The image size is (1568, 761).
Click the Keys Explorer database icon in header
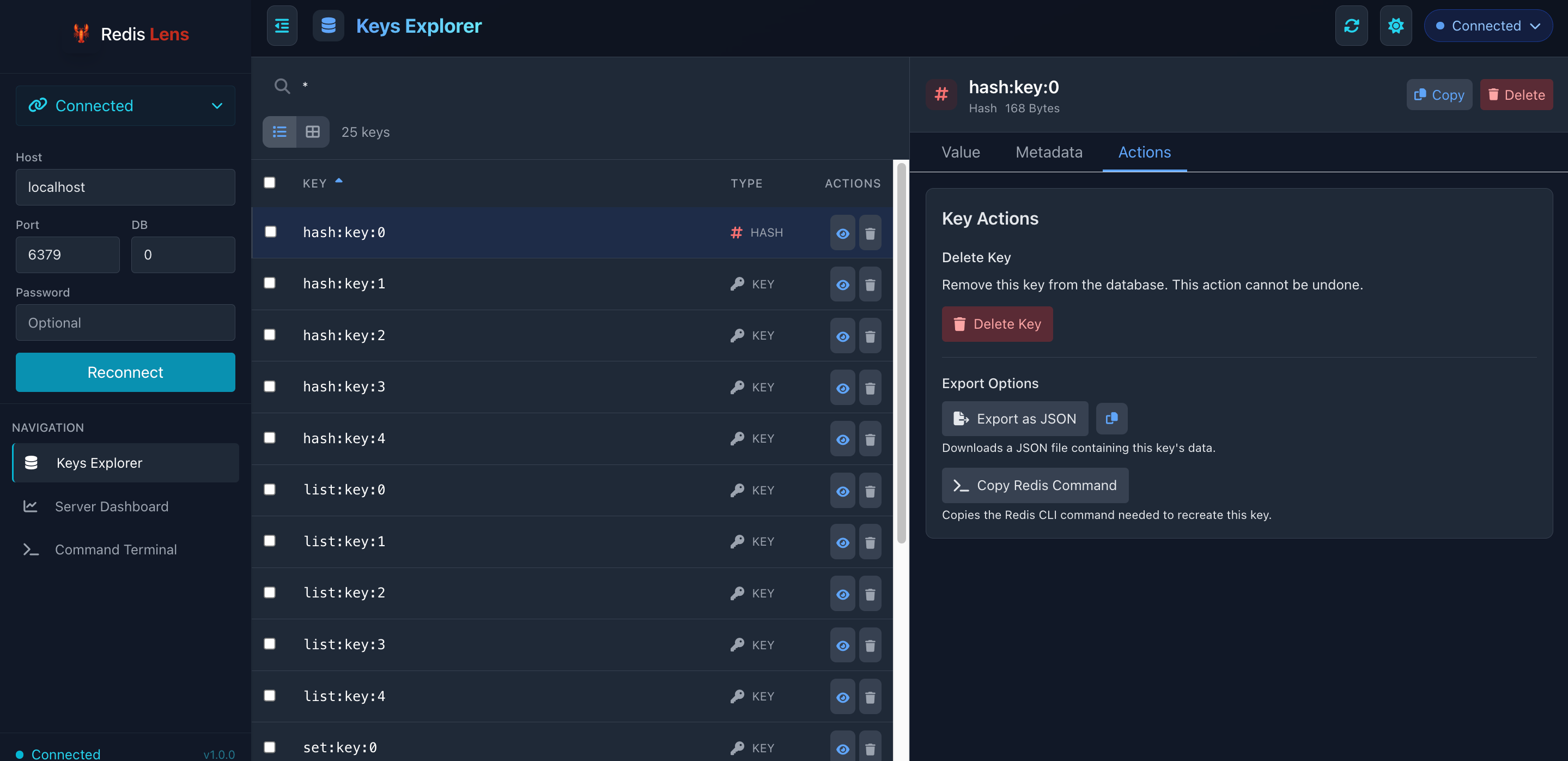point(328,26)
